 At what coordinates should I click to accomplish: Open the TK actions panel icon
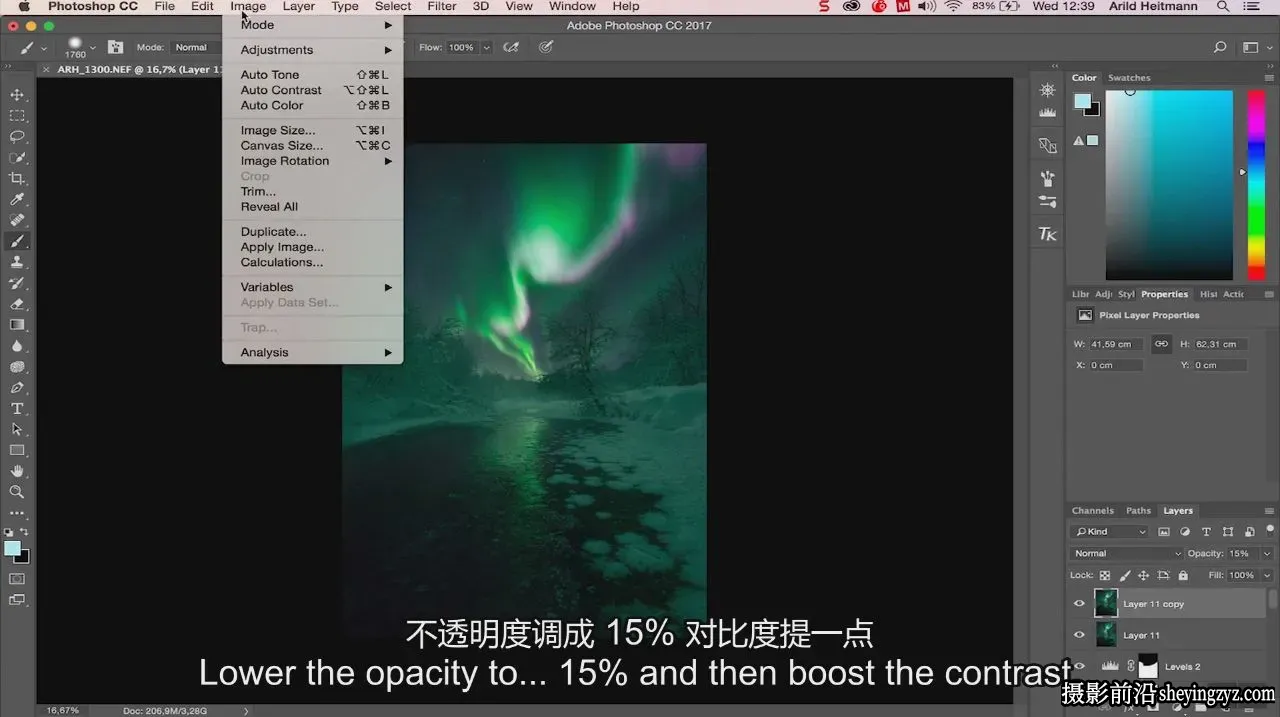click(x=1047, y=234)
